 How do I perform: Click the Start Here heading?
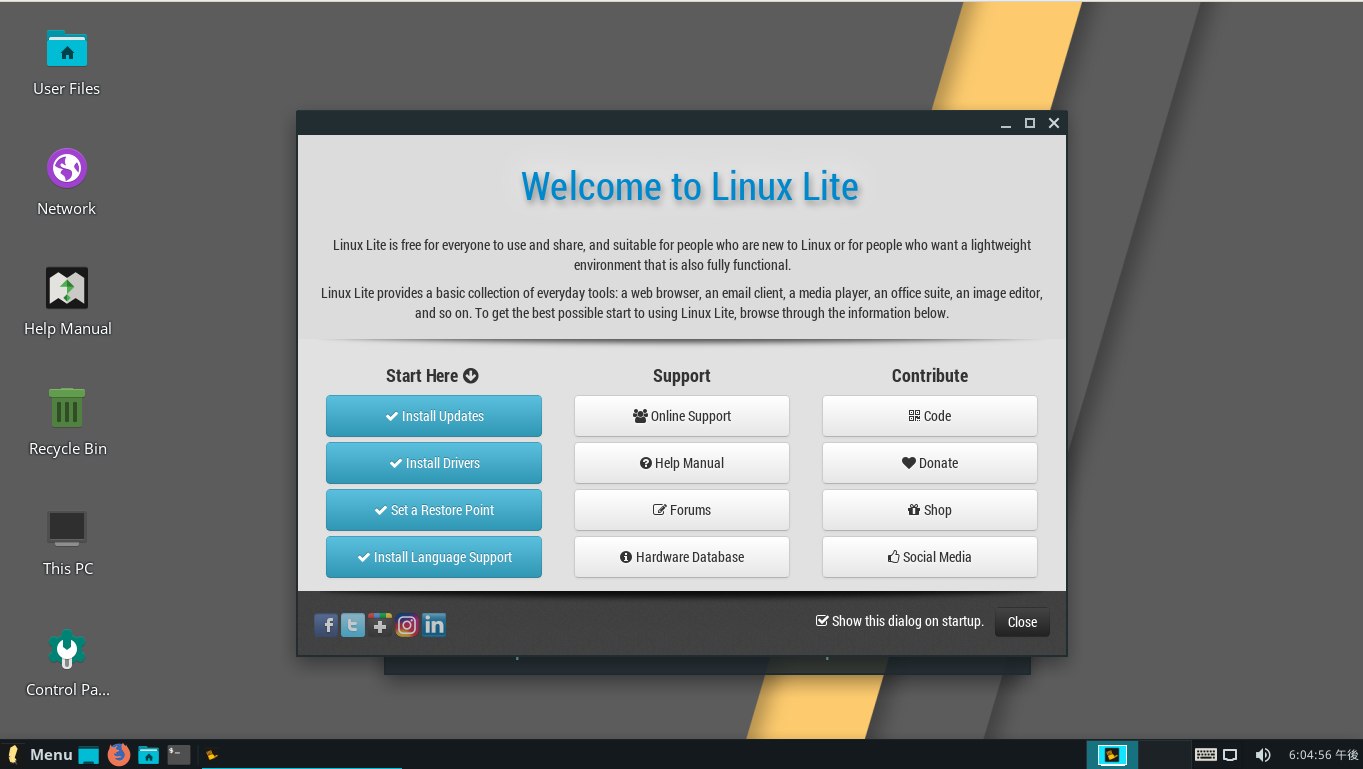[432, 376]
